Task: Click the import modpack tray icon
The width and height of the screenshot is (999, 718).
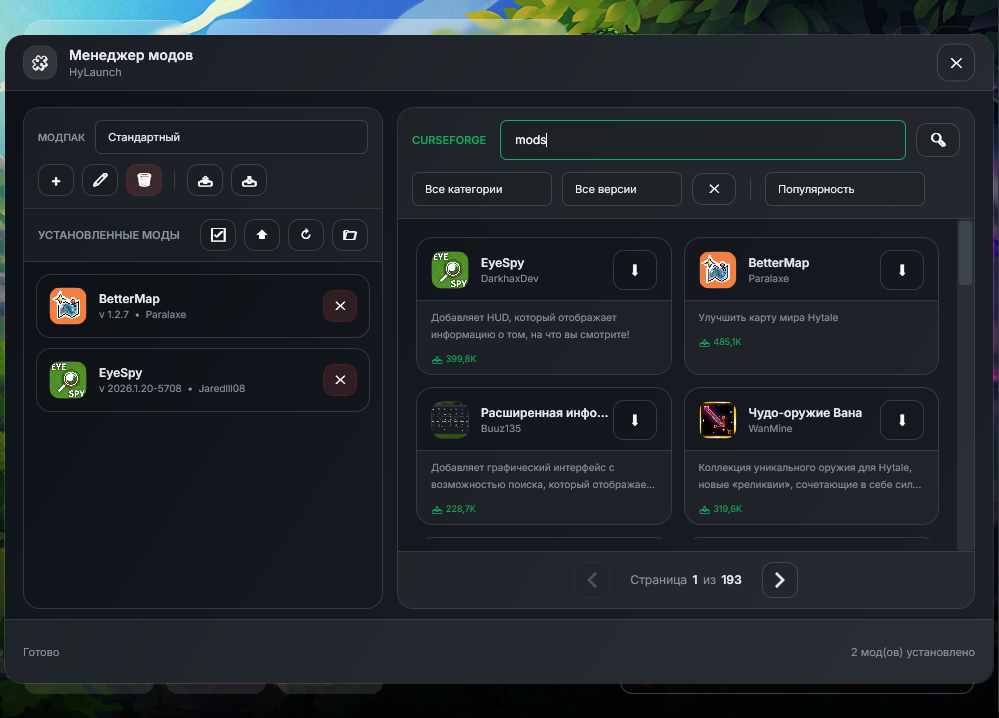Action: [x=249, y=181]
